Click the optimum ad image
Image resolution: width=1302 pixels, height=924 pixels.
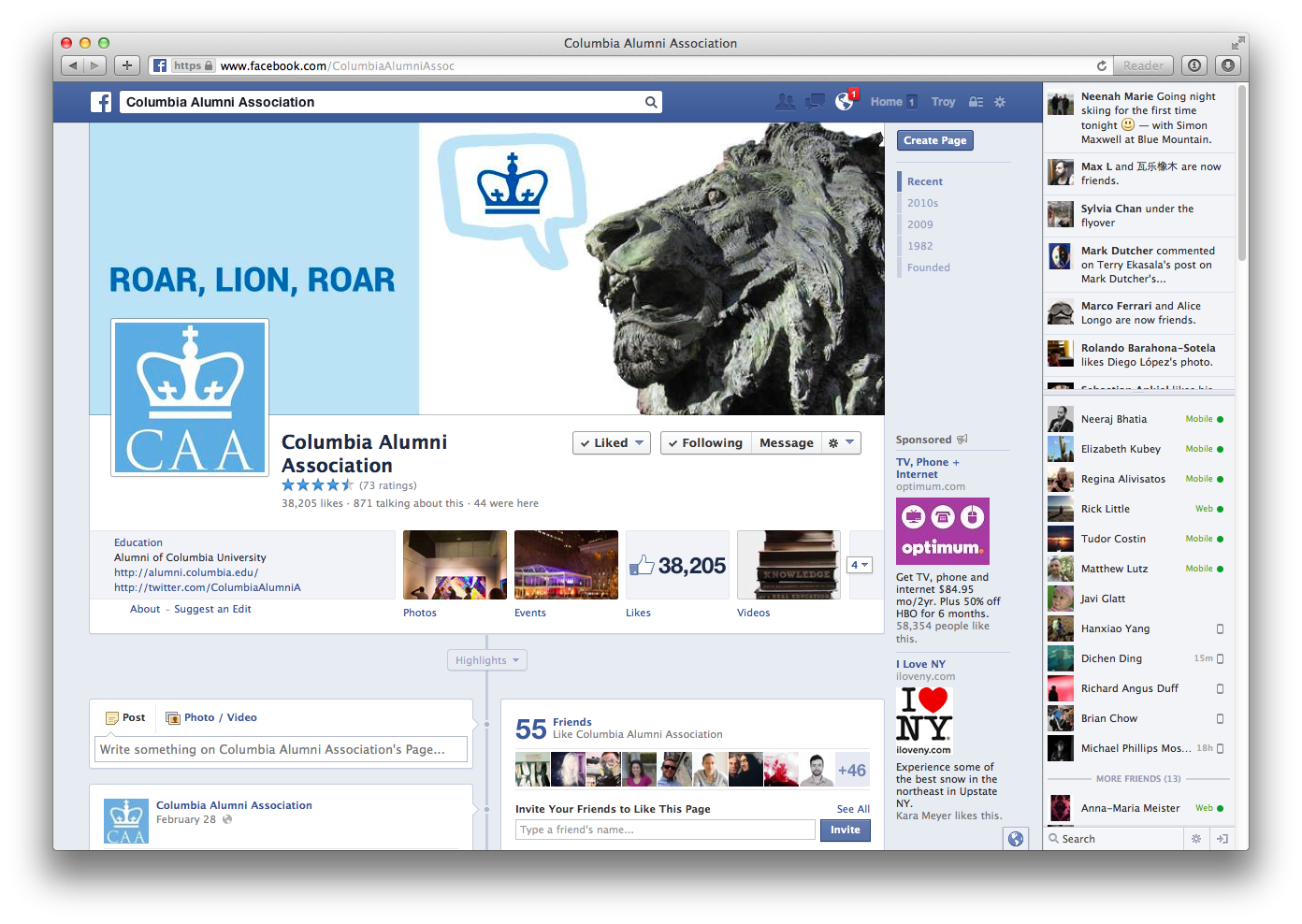(943, 531)
